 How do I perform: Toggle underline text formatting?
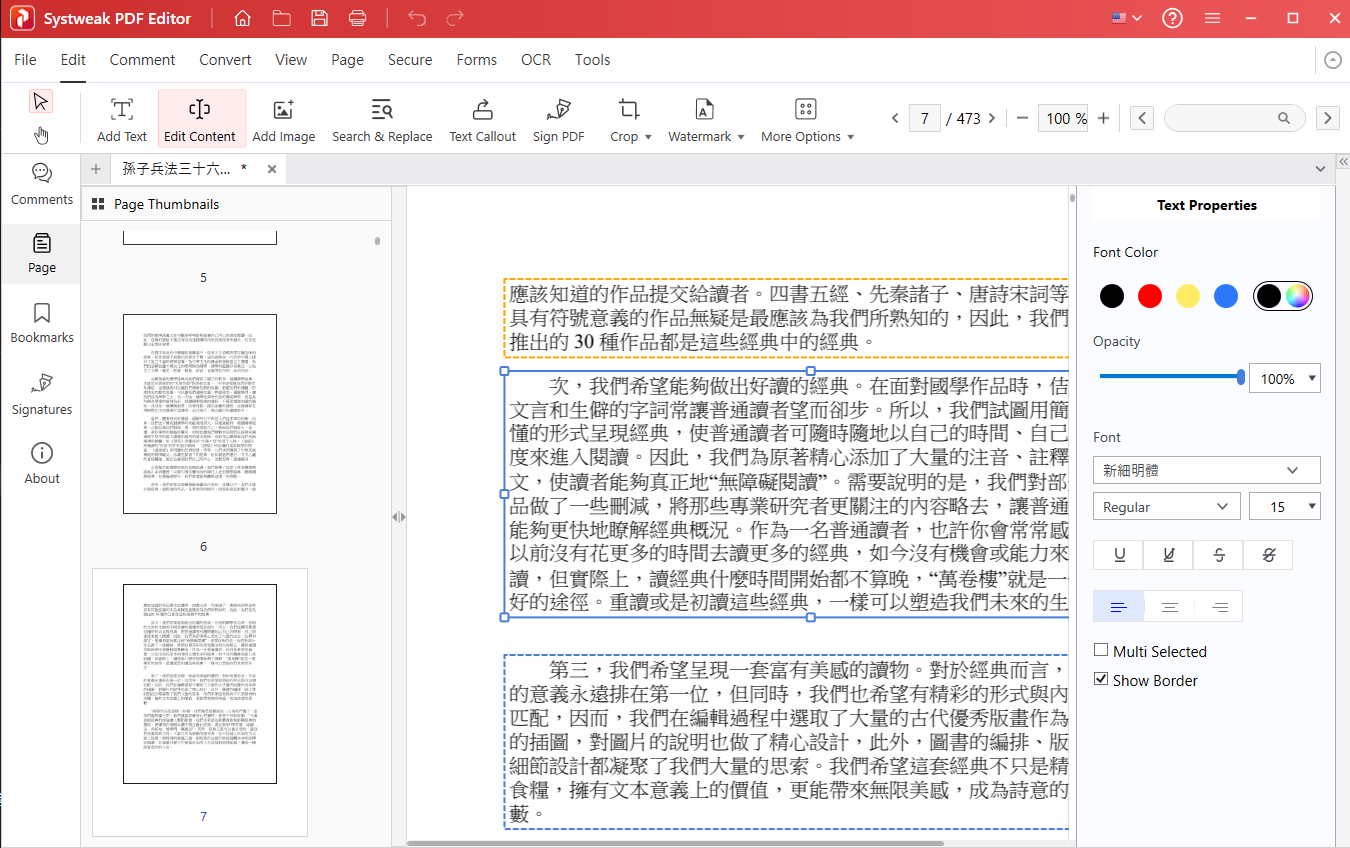1119,555
